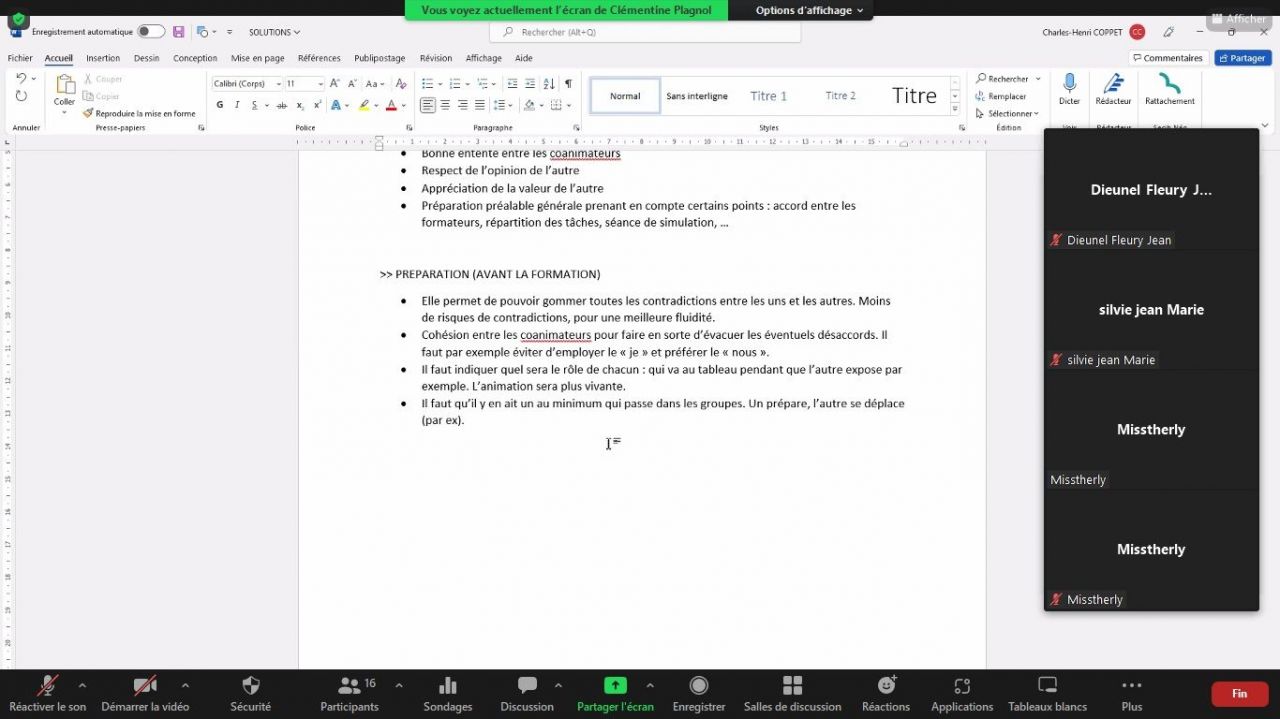Open SOLUTIONS document title dropdown
This screenshot has height=719, width=1280.
[275, 32]
